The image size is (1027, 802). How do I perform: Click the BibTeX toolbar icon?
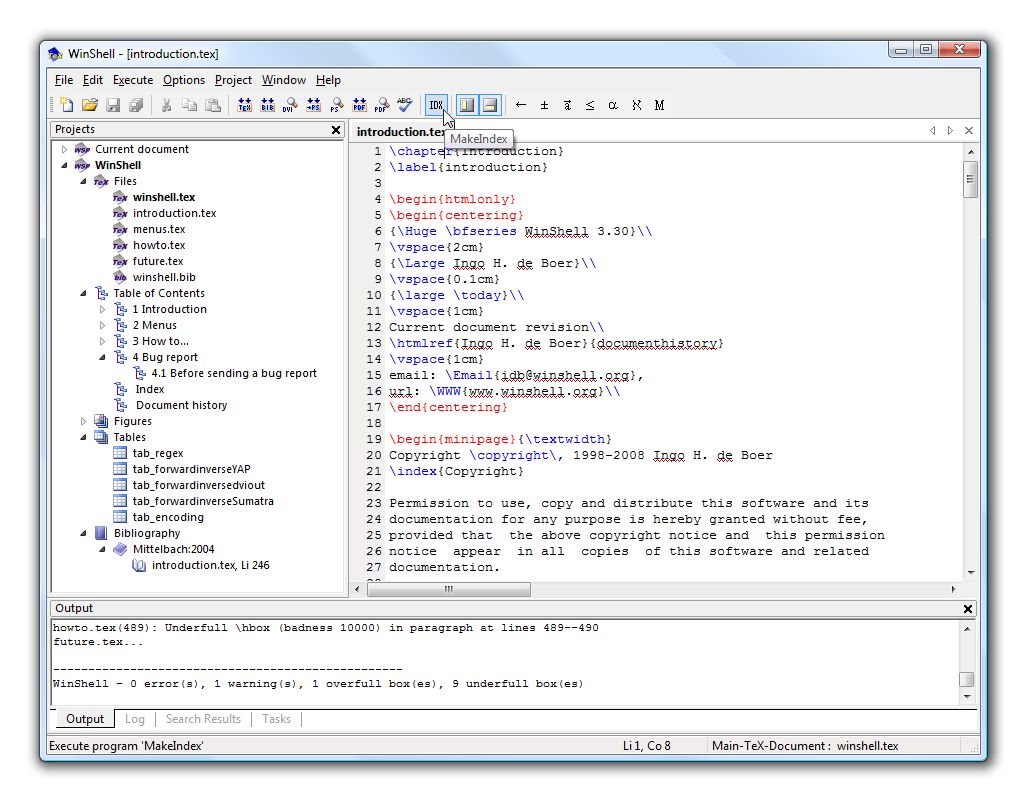268,104
